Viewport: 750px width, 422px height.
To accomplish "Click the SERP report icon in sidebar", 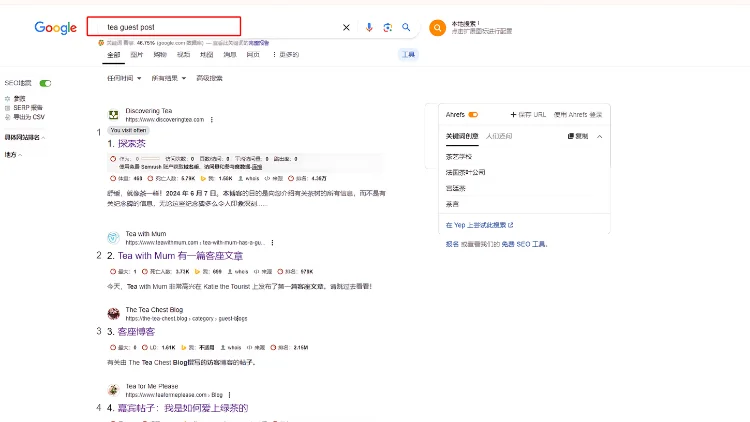I will 7,108.
